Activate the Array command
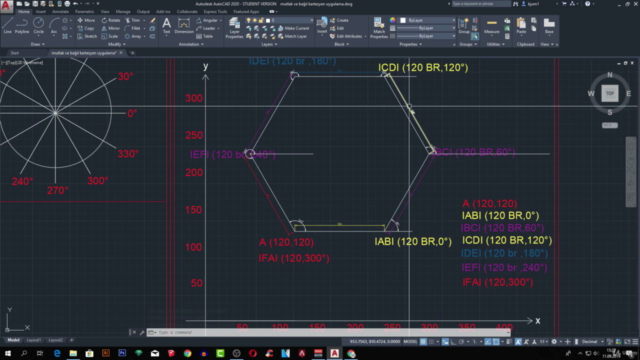 133,36
